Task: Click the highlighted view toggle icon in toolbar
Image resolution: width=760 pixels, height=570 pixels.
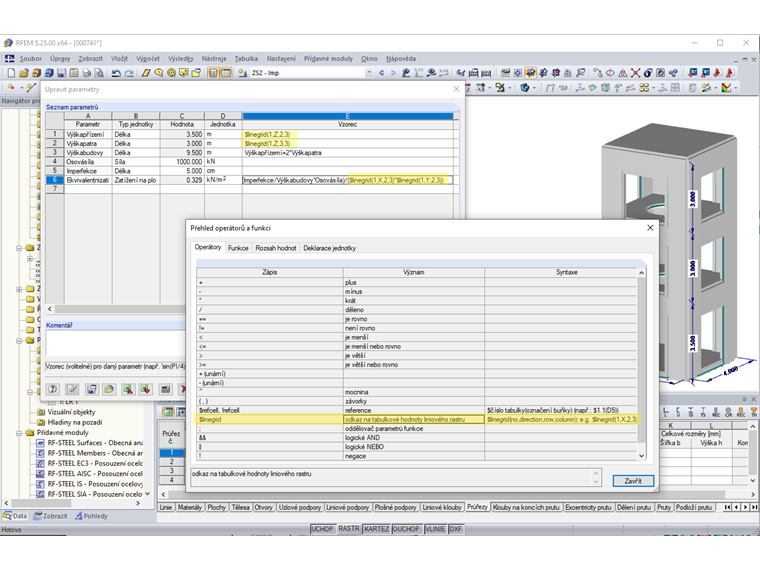Action: point(531,73)
